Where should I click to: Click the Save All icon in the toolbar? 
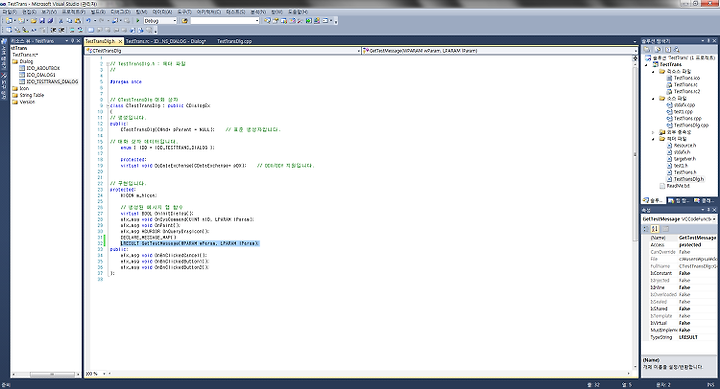[50, 21]
